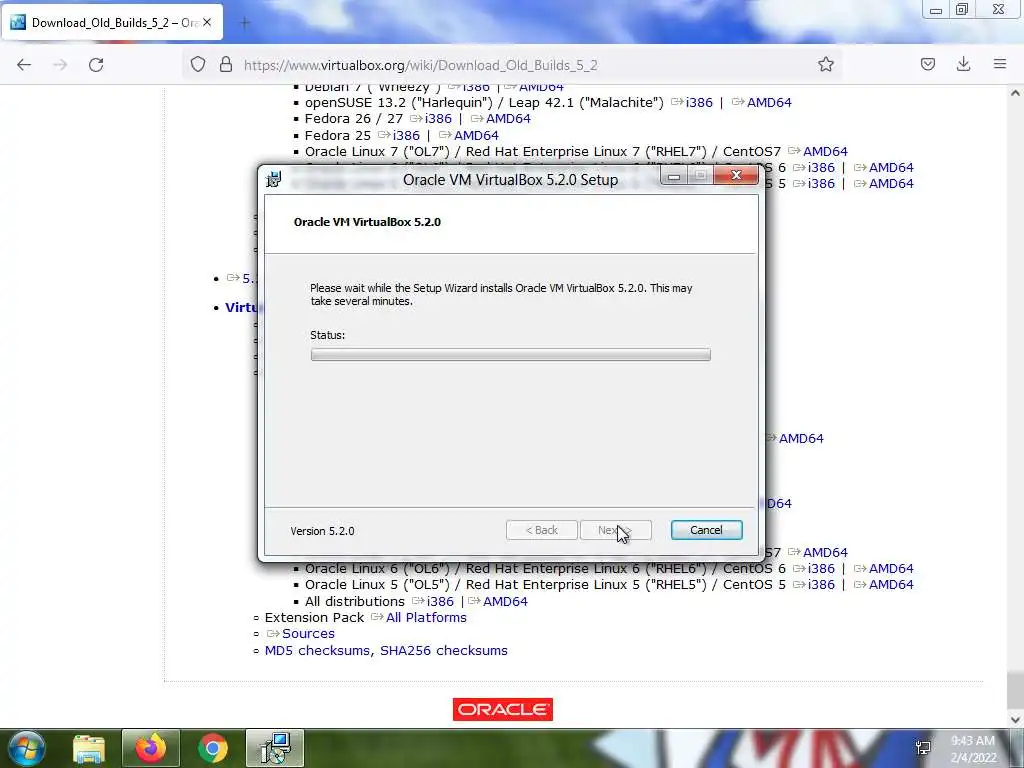Open openSUSE 13.2 i386 download link
The height and width of the screenshot is (768, 1024).
point(699,103)
